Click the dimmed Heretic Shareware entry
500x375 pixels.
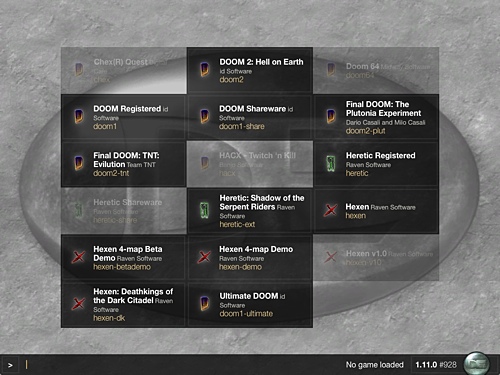click(124, 211)
